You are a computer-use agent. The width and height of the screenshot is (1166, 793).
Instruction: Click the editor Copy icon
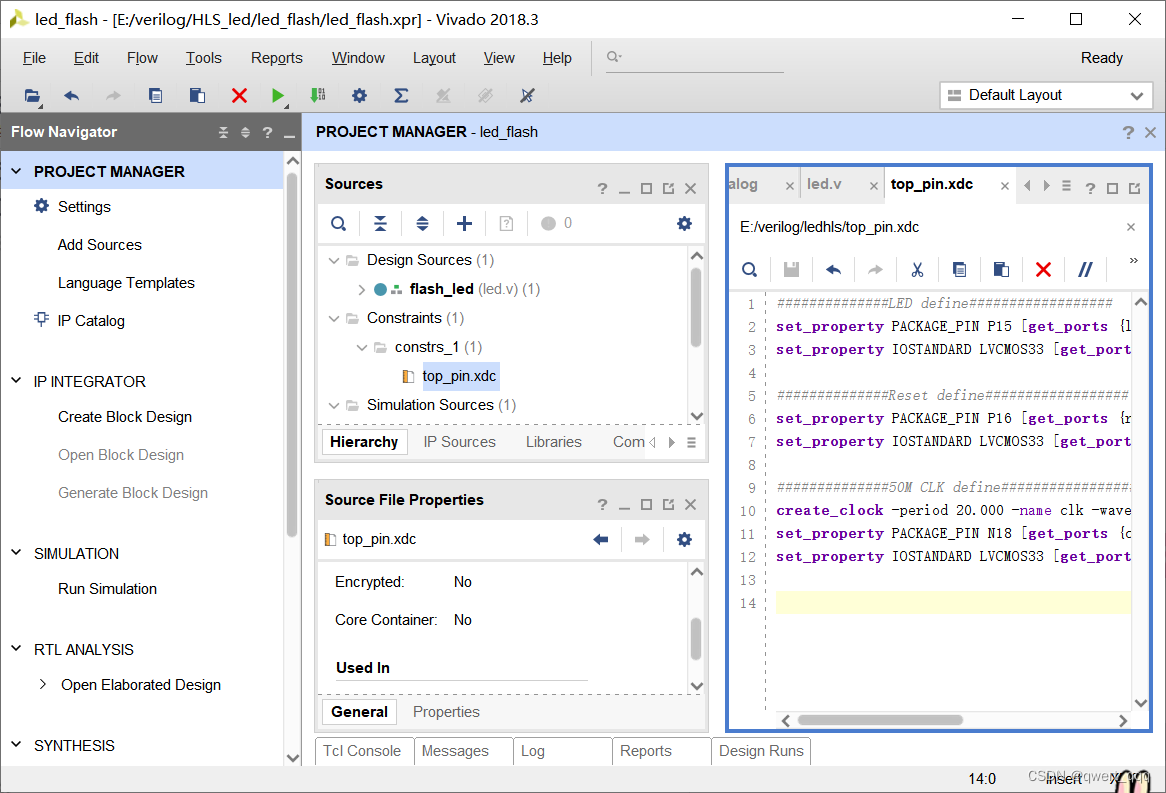(x=959, y=269)
